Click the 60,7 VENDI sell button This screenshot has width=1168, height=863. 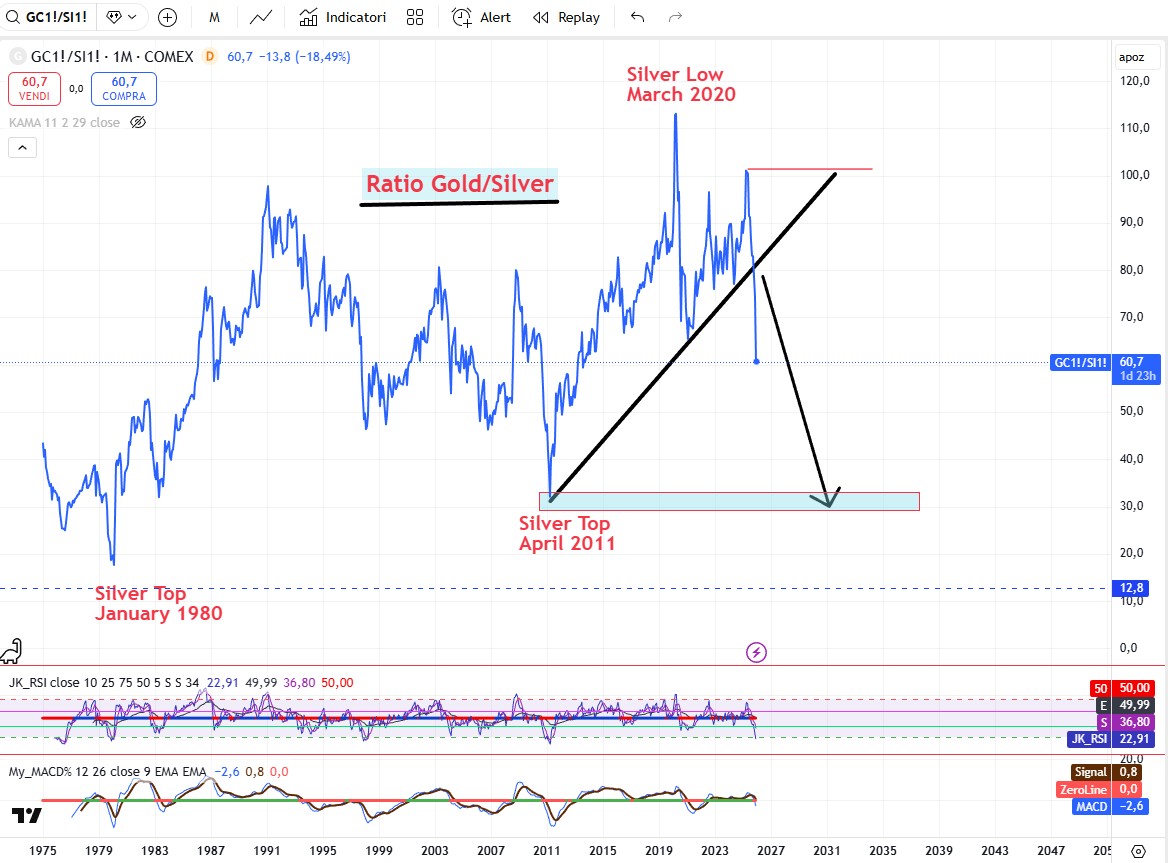[x=34, y=89]
